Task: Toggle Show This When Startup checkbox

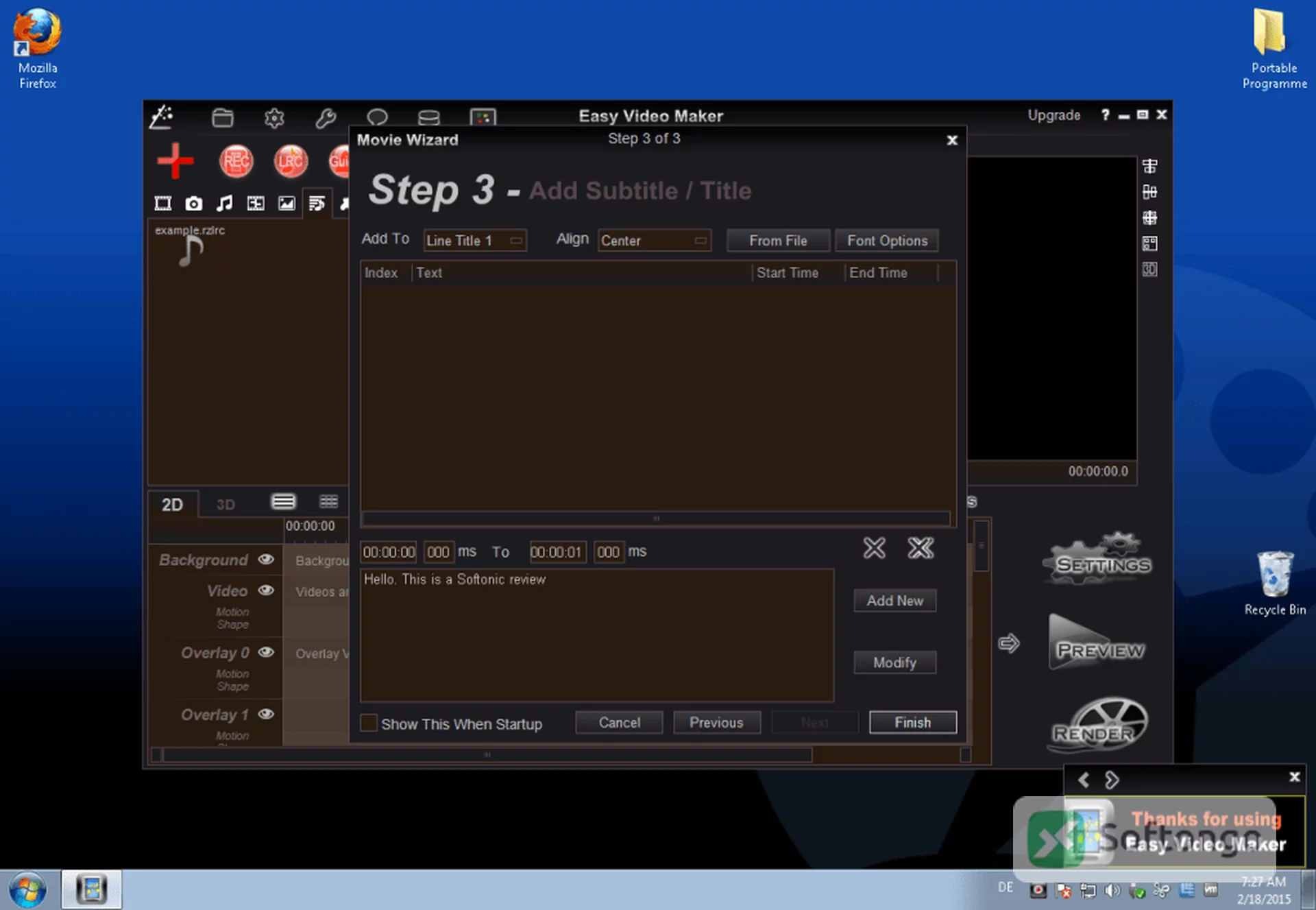Action: 369,723
